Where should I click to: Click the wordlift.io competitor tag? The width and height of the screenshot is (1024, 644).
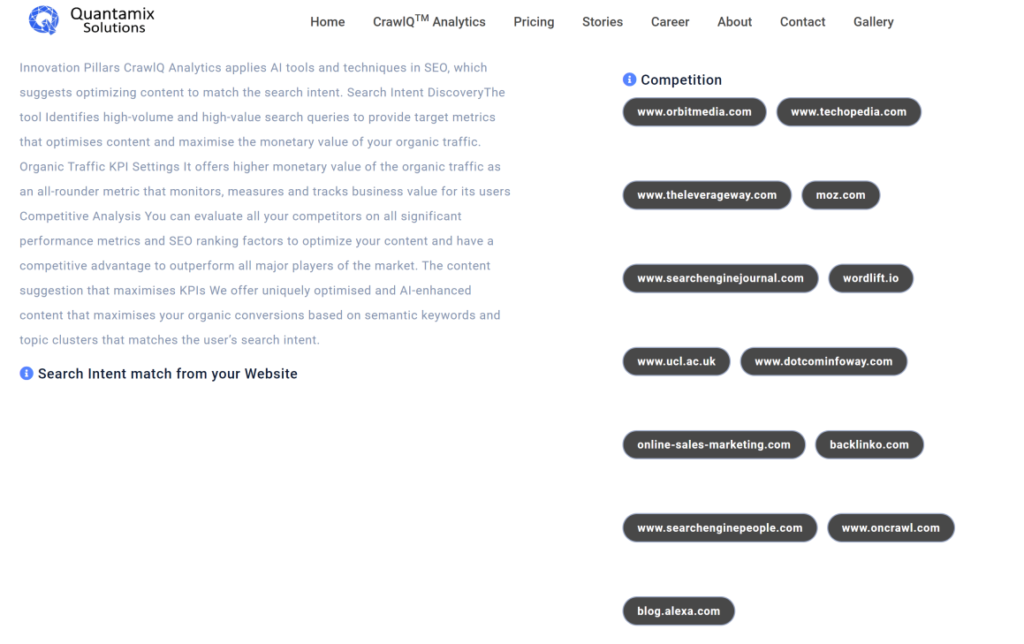871,278
